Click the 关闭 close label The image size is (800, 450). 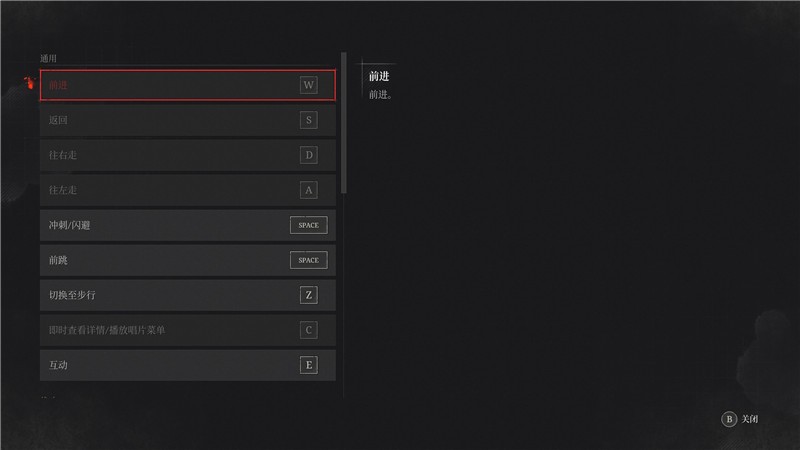point(750,419)
